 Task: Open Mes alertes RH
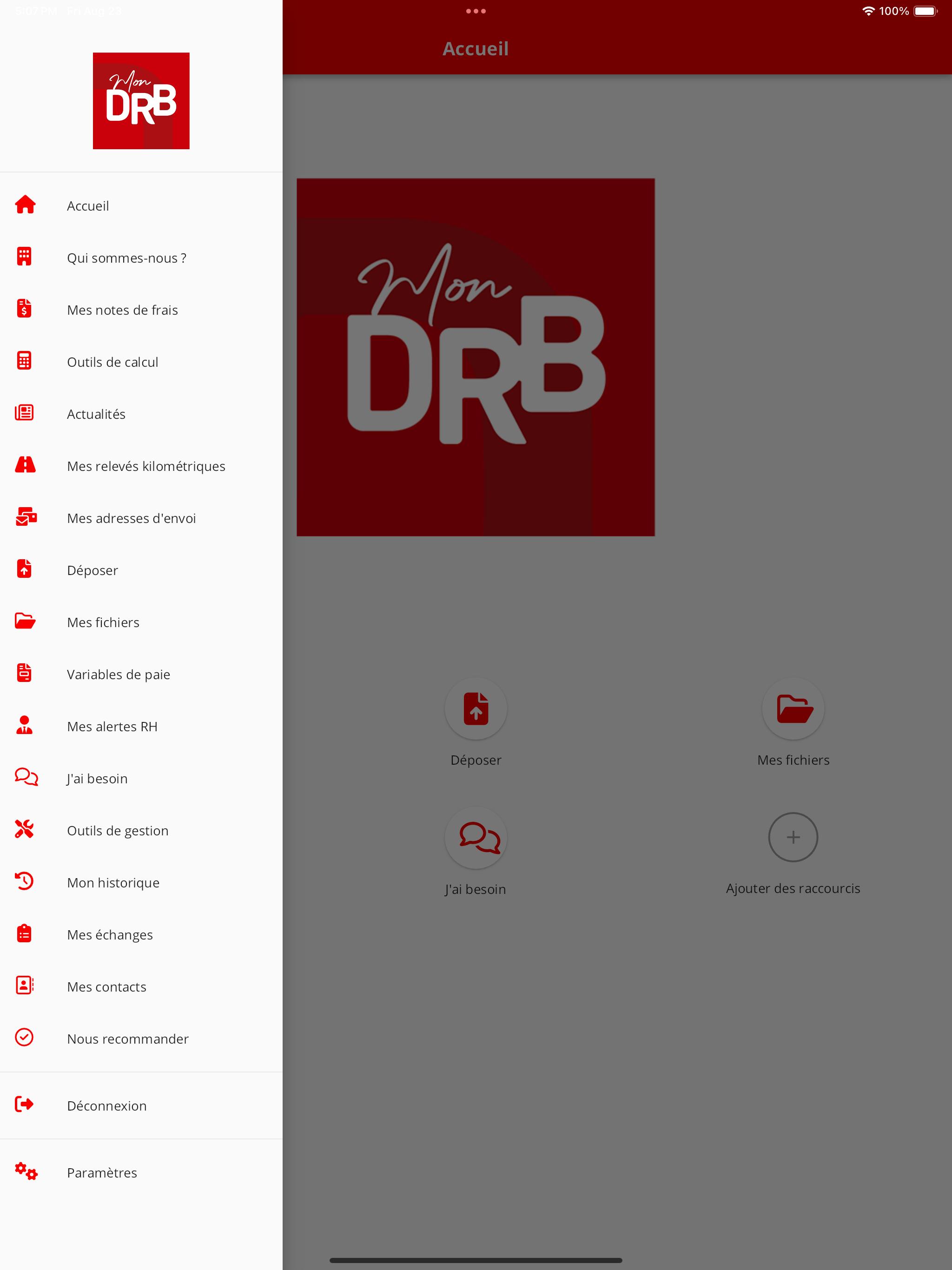(141, 726)
